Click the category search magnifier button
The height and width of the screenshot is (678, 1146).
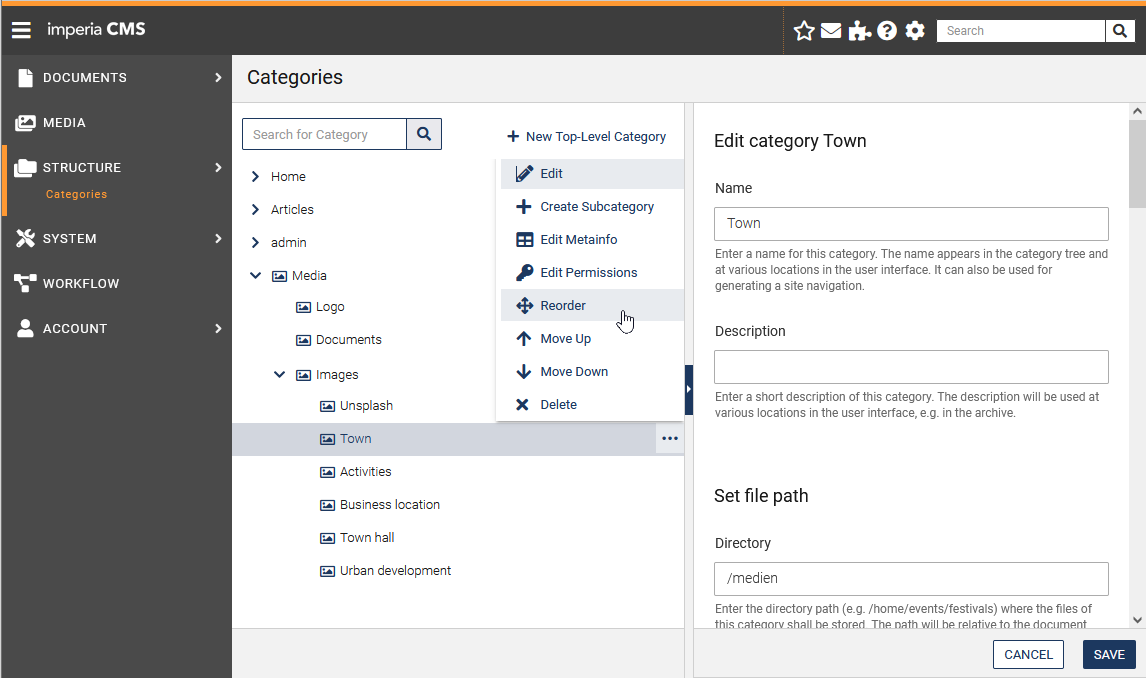click(424, 133)
